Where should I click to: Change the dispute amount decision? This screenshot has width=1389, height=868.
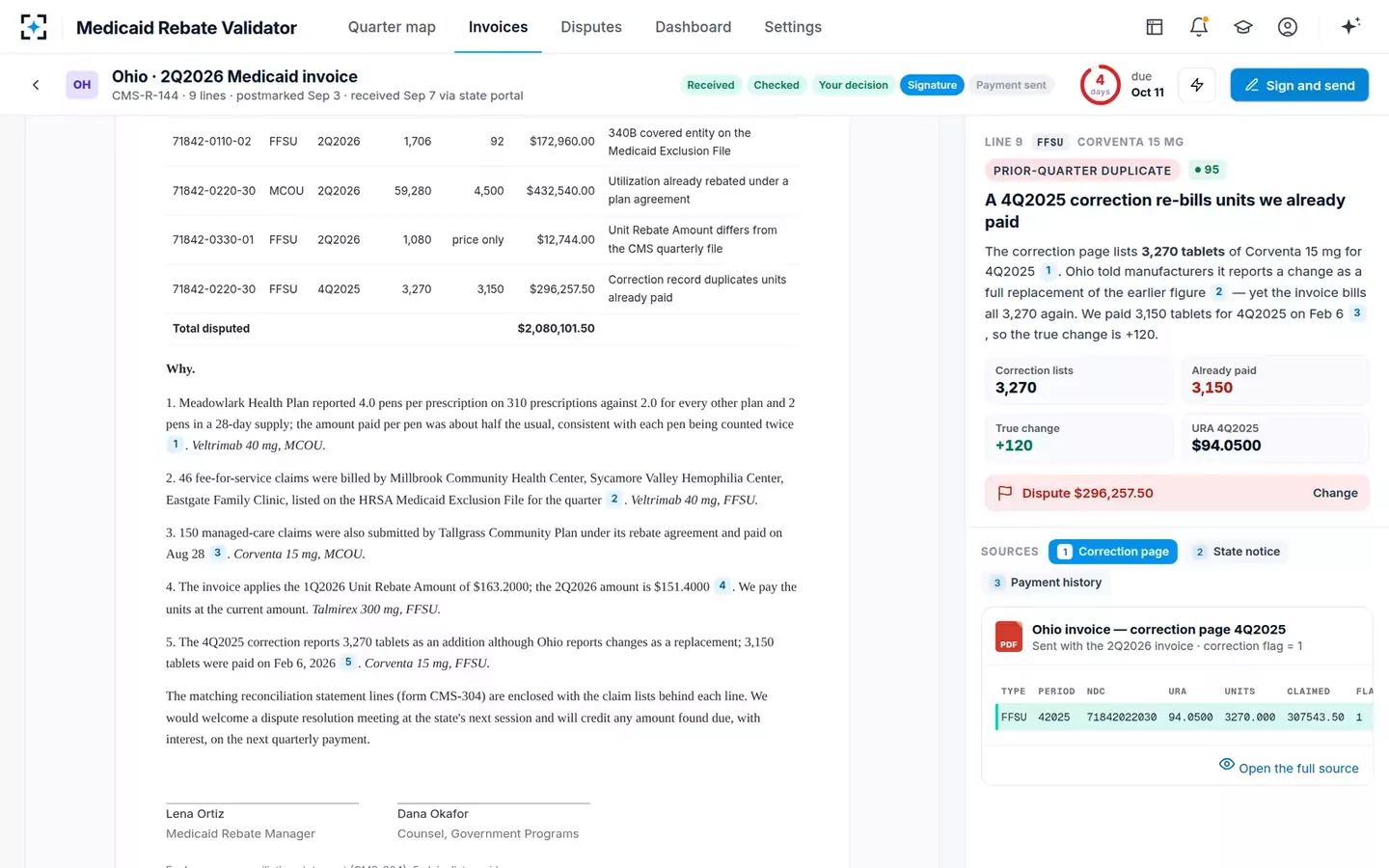click(x=1335, y=493)
